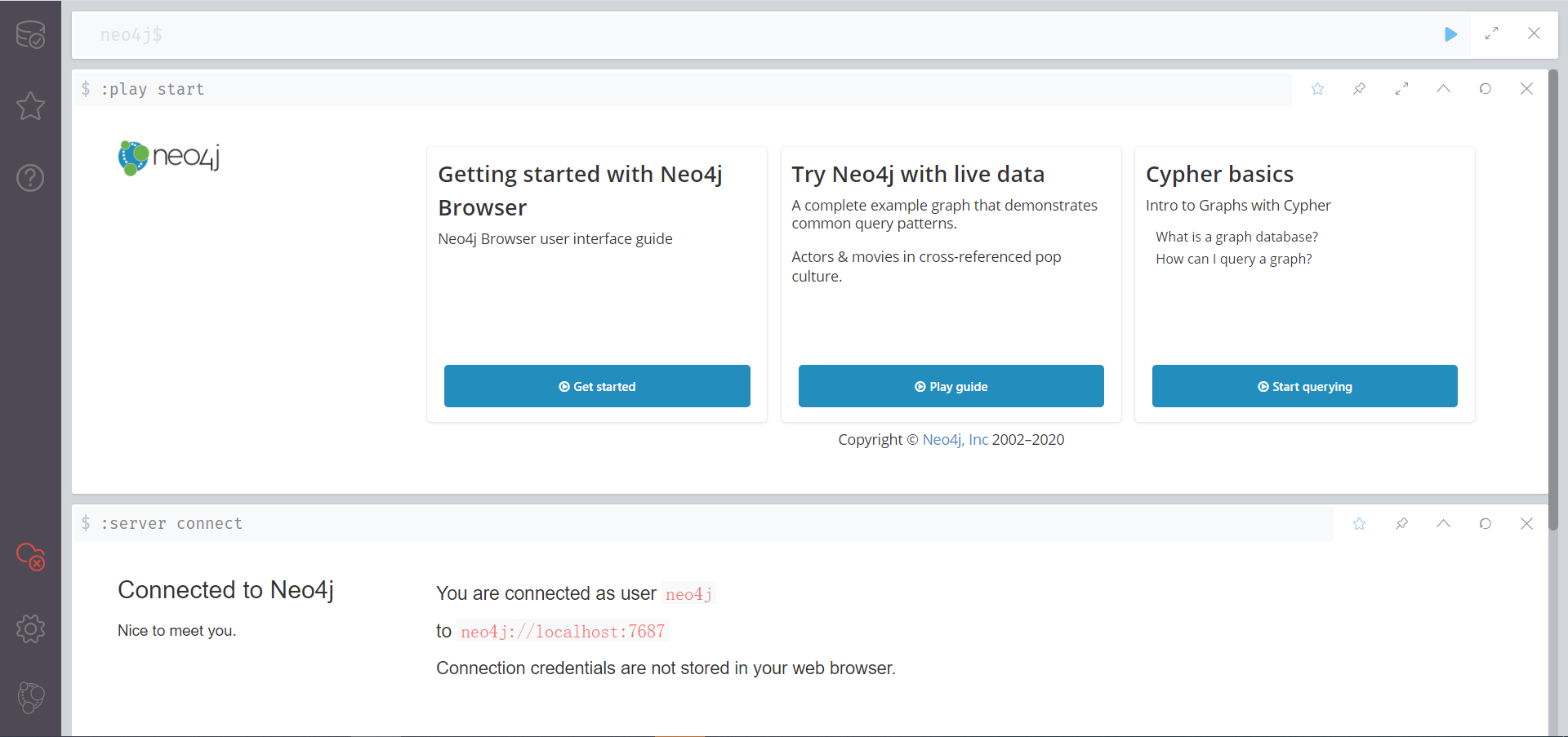
Task: Click 'Neo4j Browser user interface guide' text
Action: (x=555, y=238)
